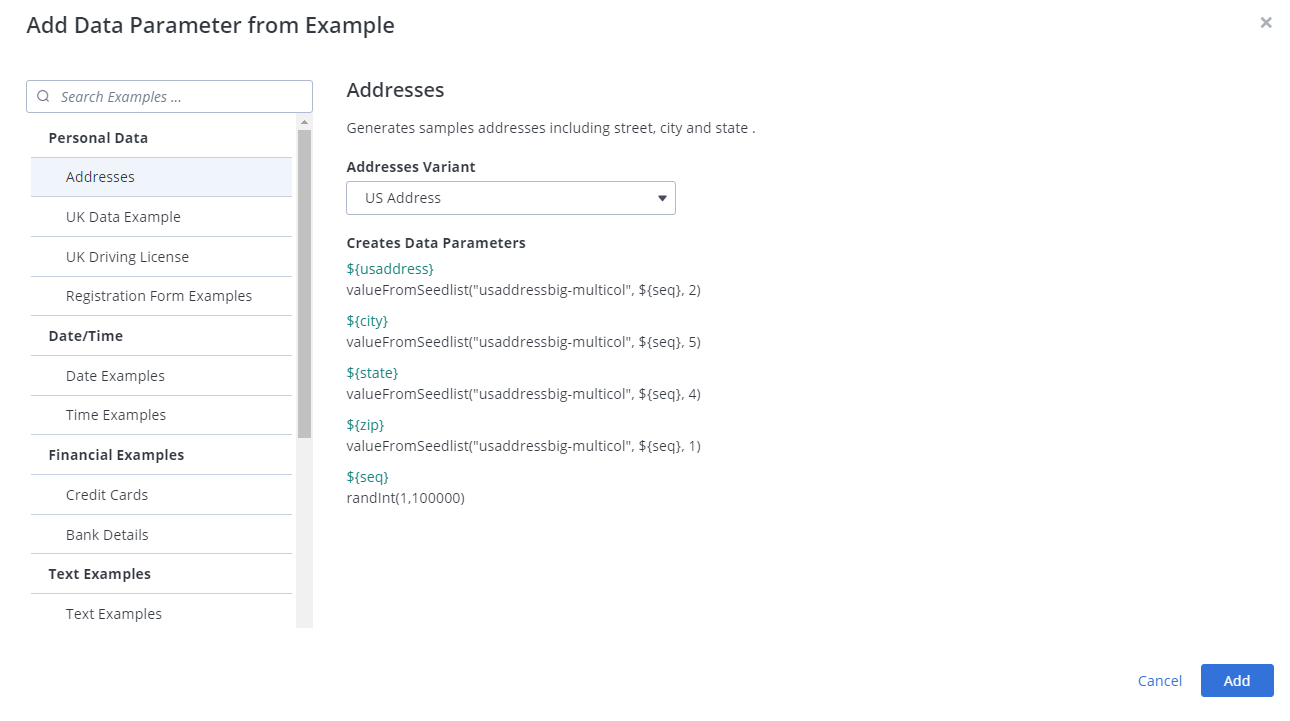Click the Financial Examples category header

pos(116,455)
